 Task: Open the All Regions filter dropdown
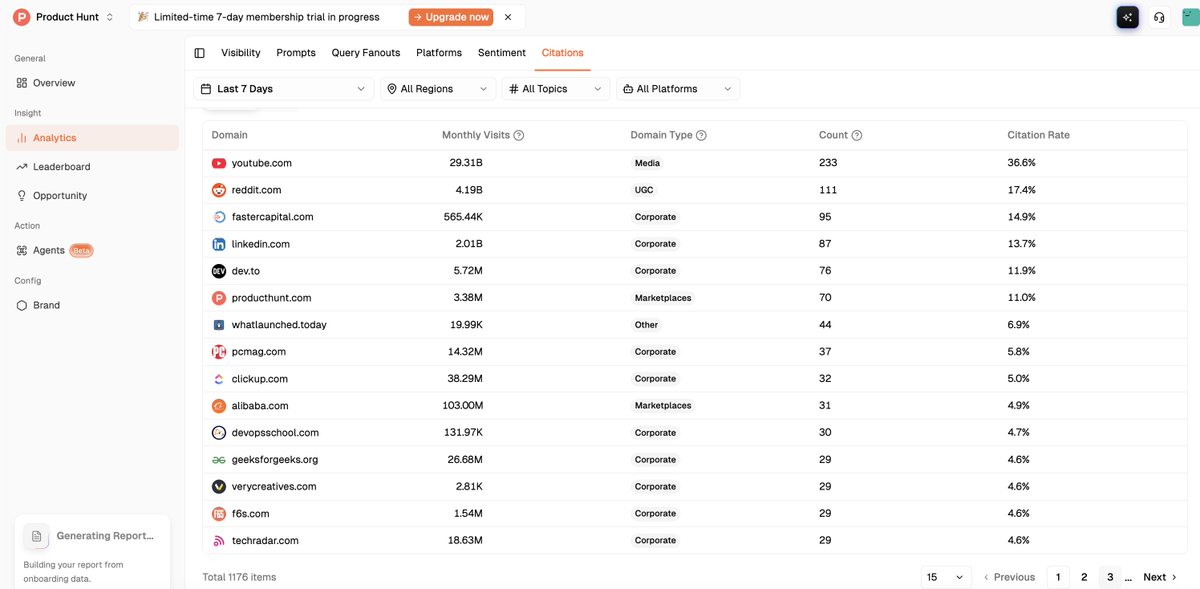point(438,89)
